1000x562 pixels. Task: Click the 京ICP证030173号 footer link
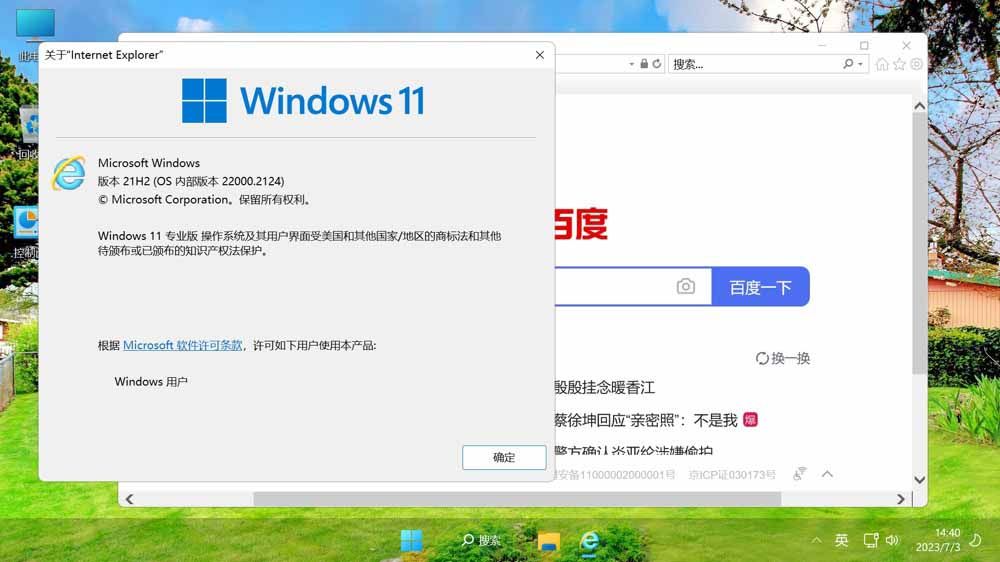coord(732,475)
